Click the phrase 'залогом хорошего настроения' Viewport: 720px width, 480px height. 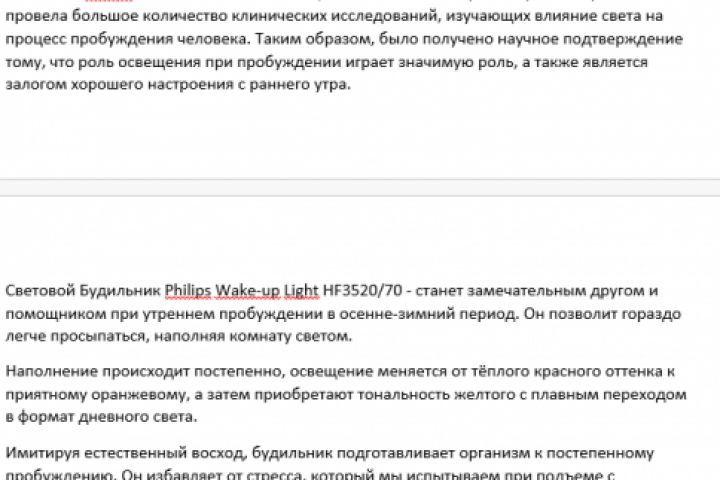pyautogui.click(x=119, y=85)
